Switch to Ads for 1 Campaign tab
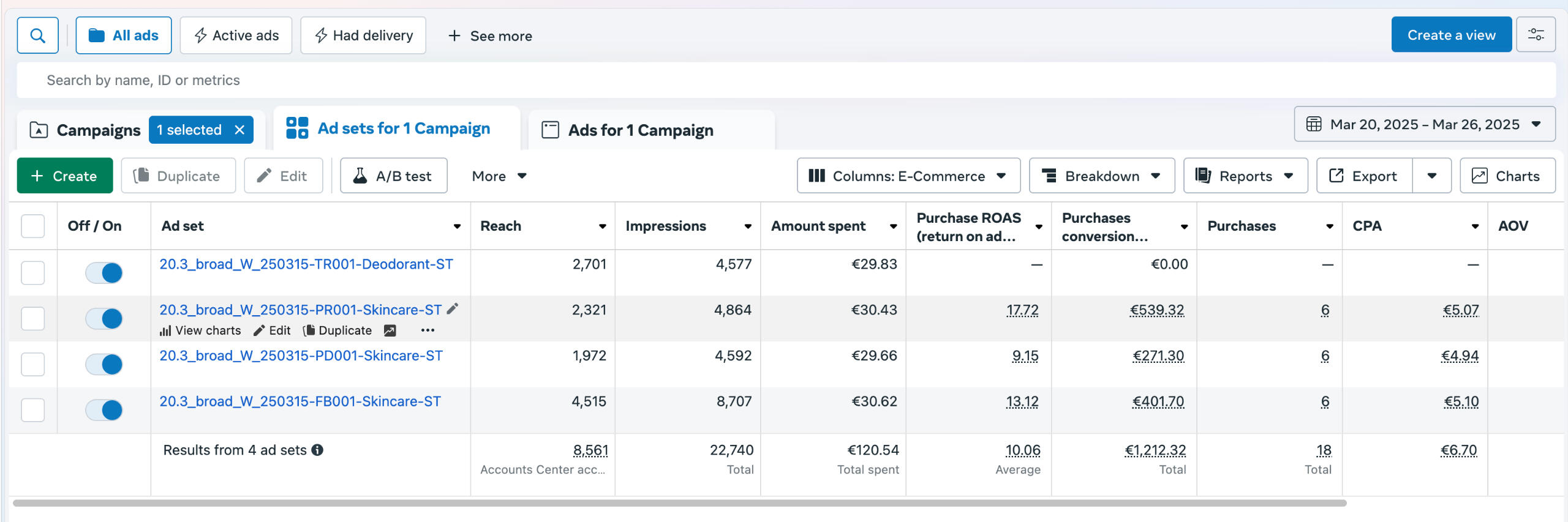Screen dimensions: 1568x522 640,130
